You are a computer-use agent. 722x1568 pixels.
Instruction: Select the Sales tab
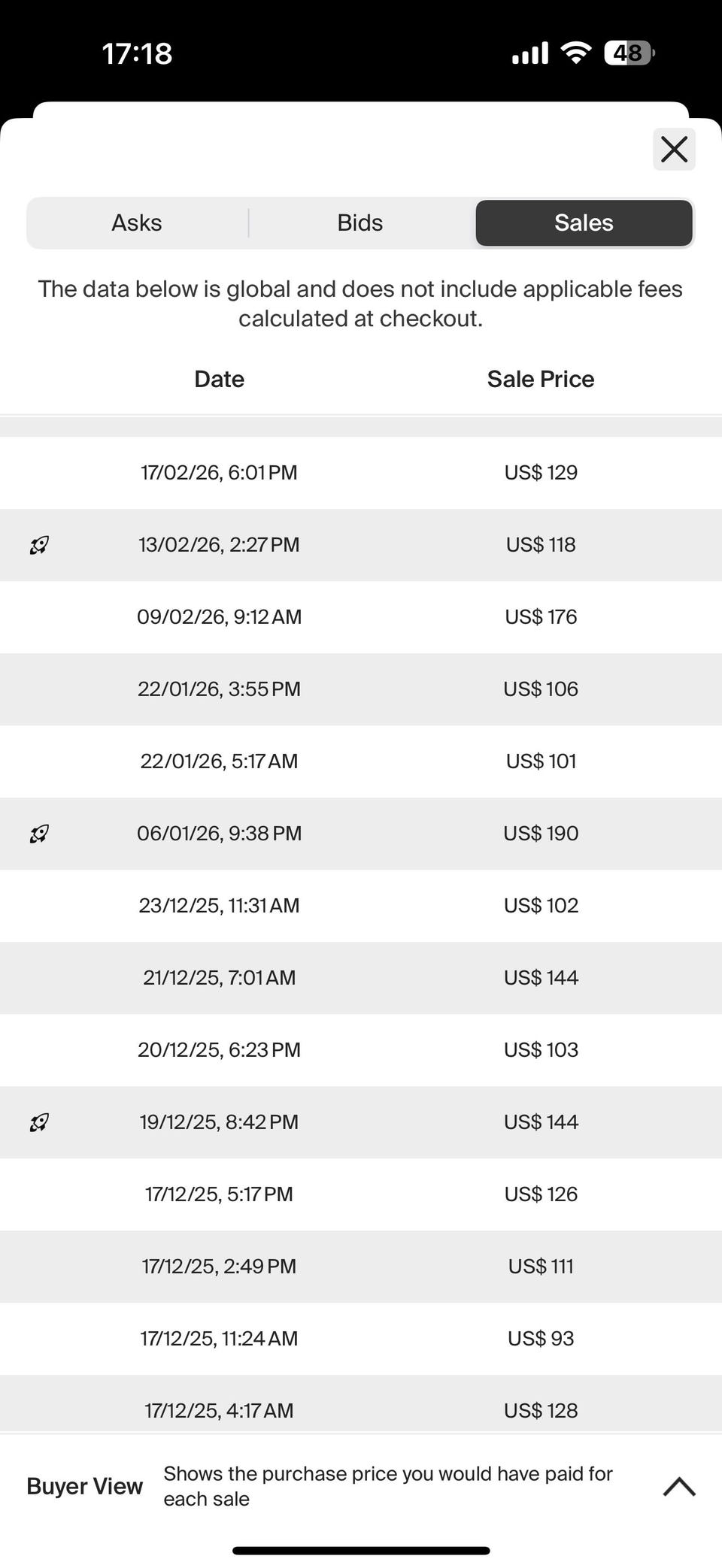tap(584, 223)
